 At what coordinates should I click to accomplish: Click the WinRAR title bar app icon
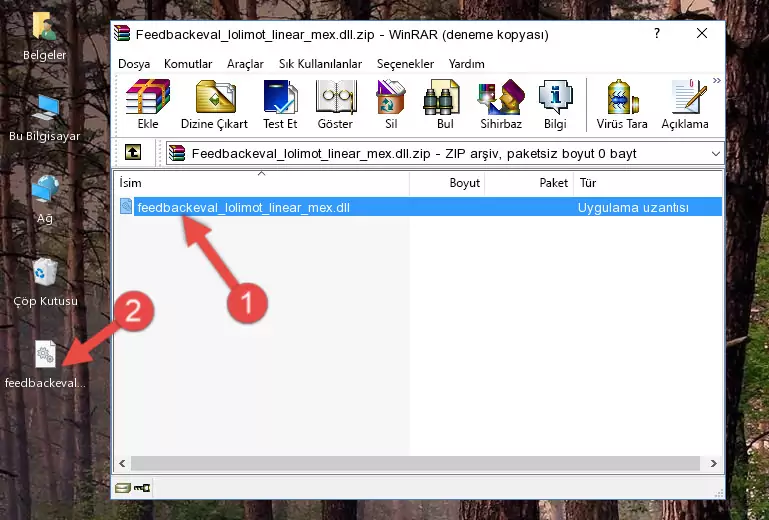[122, 33]
